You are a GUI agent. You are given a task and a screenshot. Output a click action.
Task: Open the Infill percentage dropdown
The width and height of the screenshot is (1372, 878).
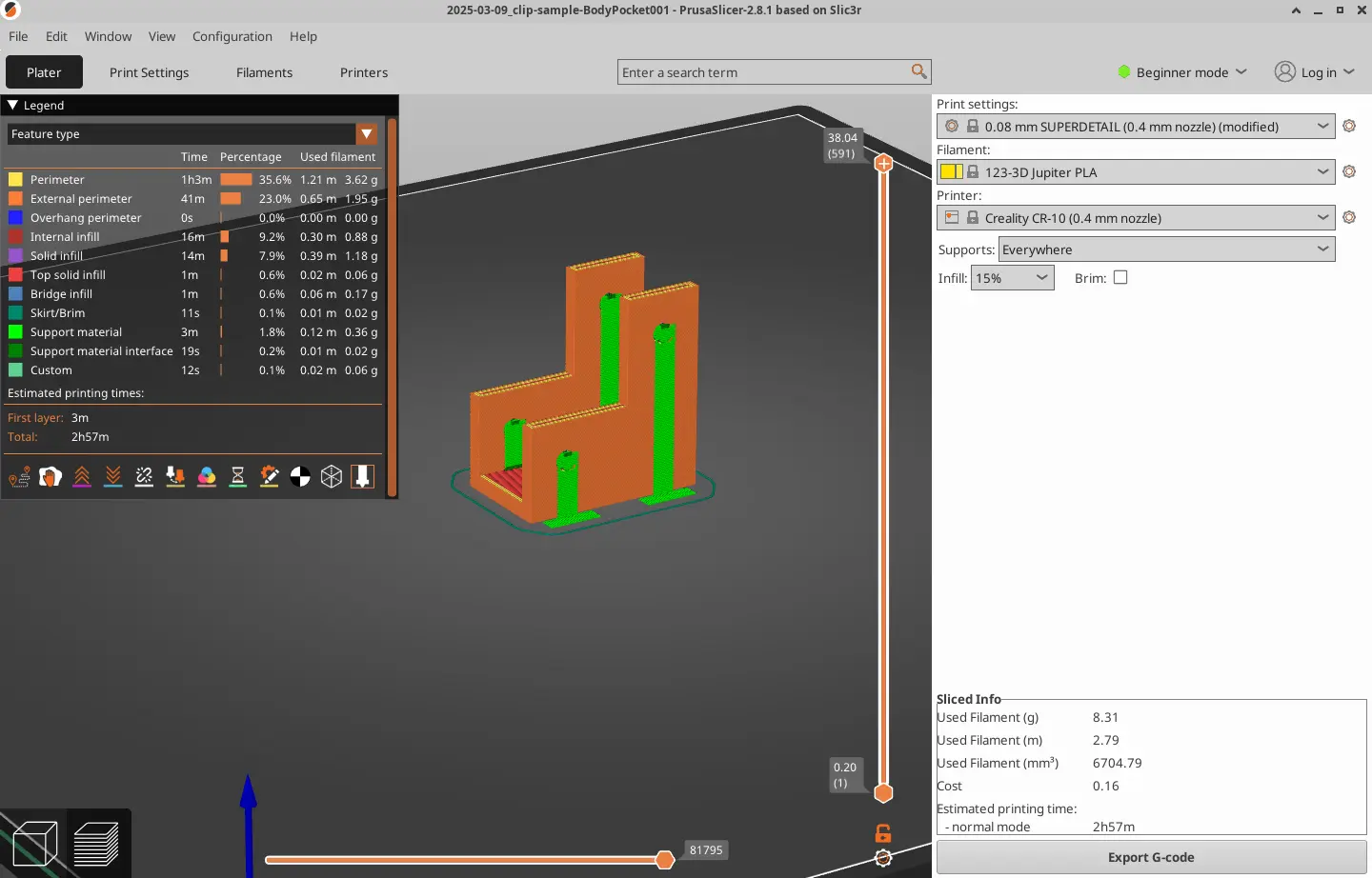point(1012,278)
